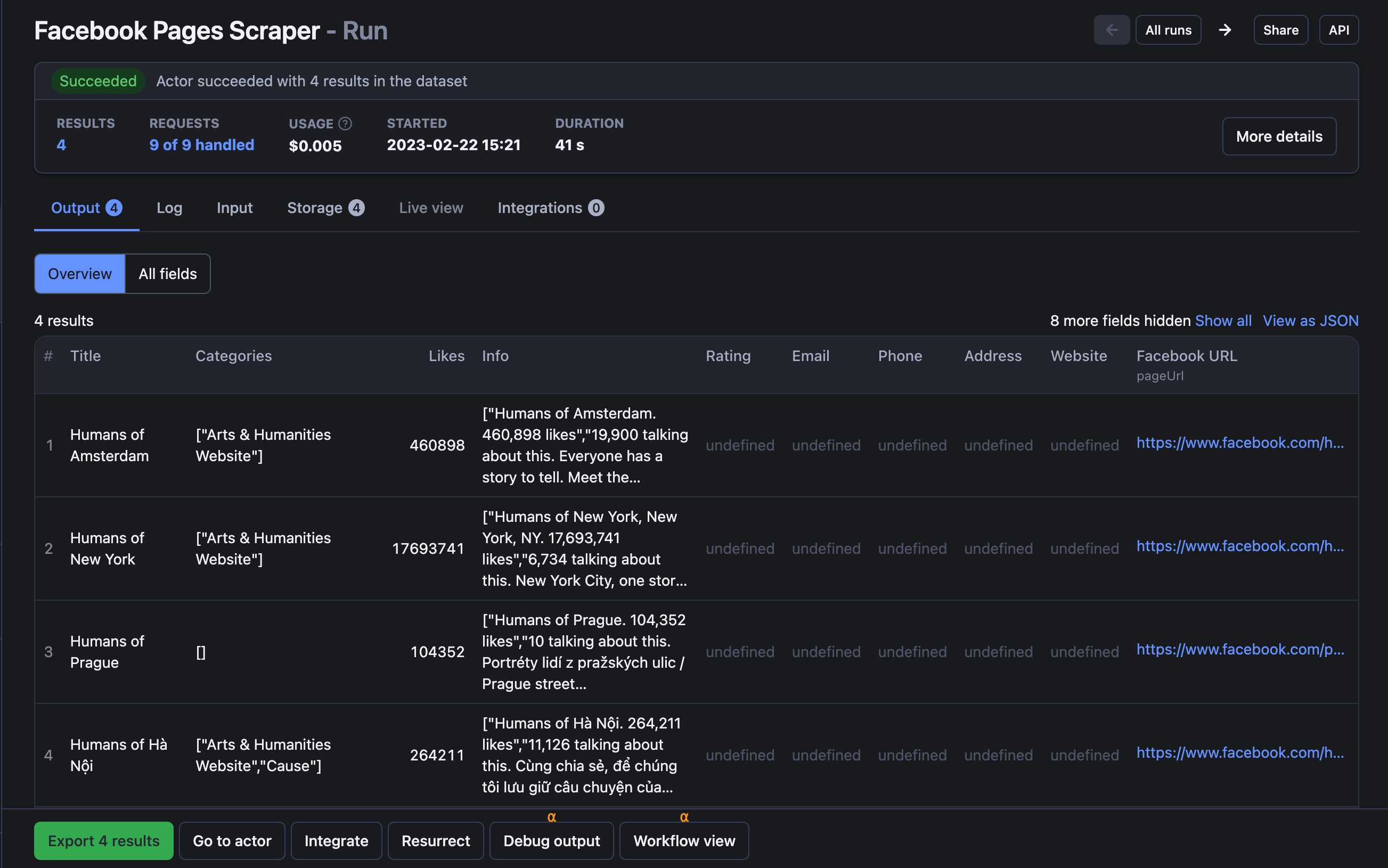Viewport: 1388px width, 868px height.
Task: Open the Input tab
Action: [234, 208]
